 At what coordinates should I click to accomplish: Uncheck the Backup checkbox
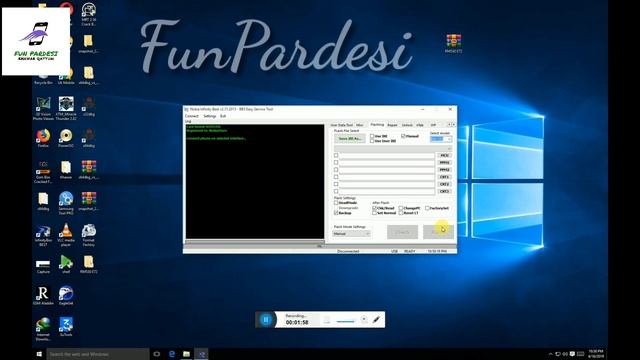(336, 213)
